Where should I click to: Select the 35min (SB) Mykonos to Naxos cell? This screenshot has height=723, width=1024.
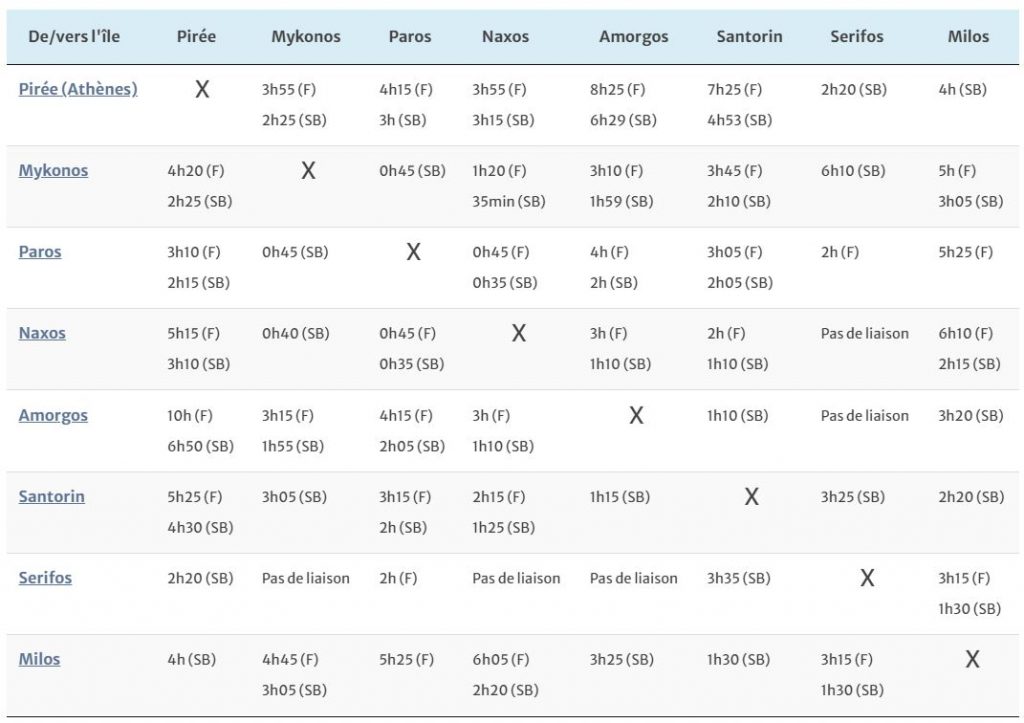(509, 201)
